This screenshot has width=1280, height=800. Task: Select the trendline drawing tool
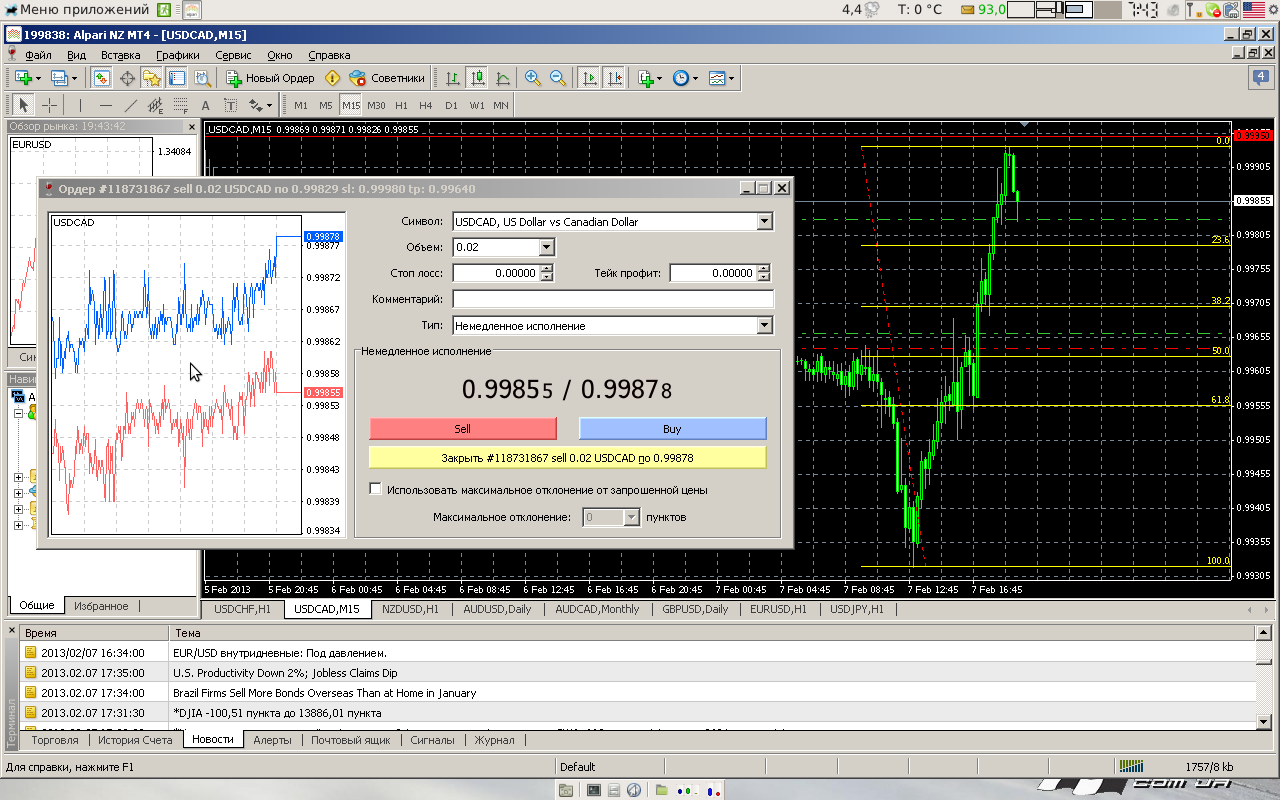point(130,105)
